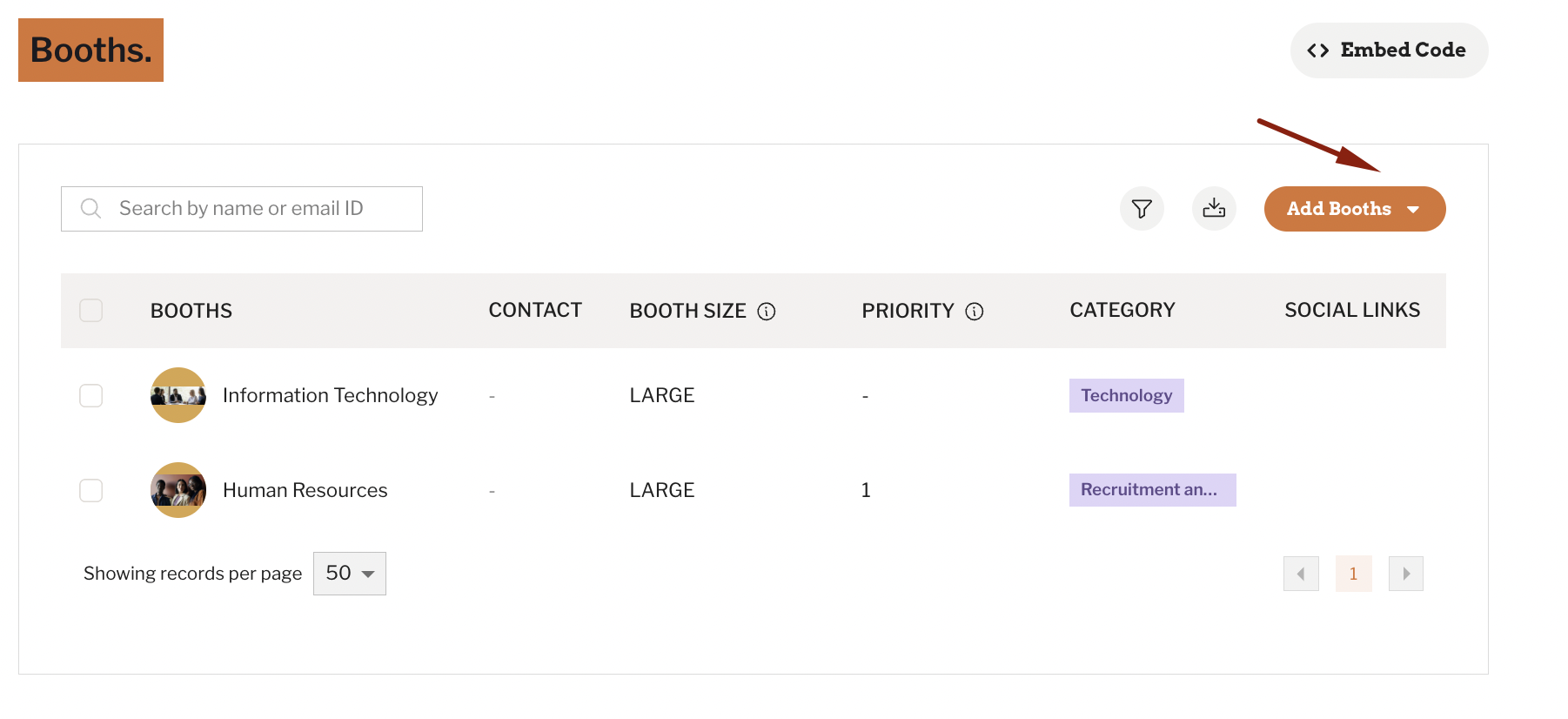Screen dimensions: 1568x719
Task: Click the download booths export icon
Action: coord(1214,209)
